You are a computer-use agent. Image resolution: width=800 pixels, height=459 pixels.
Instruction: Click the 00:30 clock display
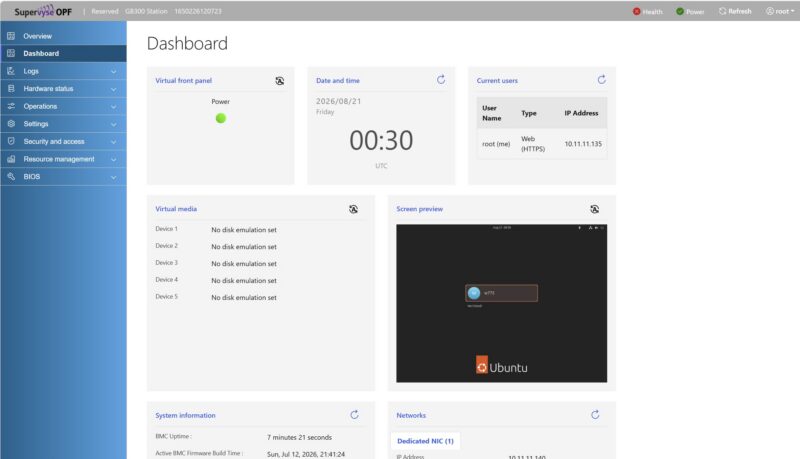[x=381, y=140]
